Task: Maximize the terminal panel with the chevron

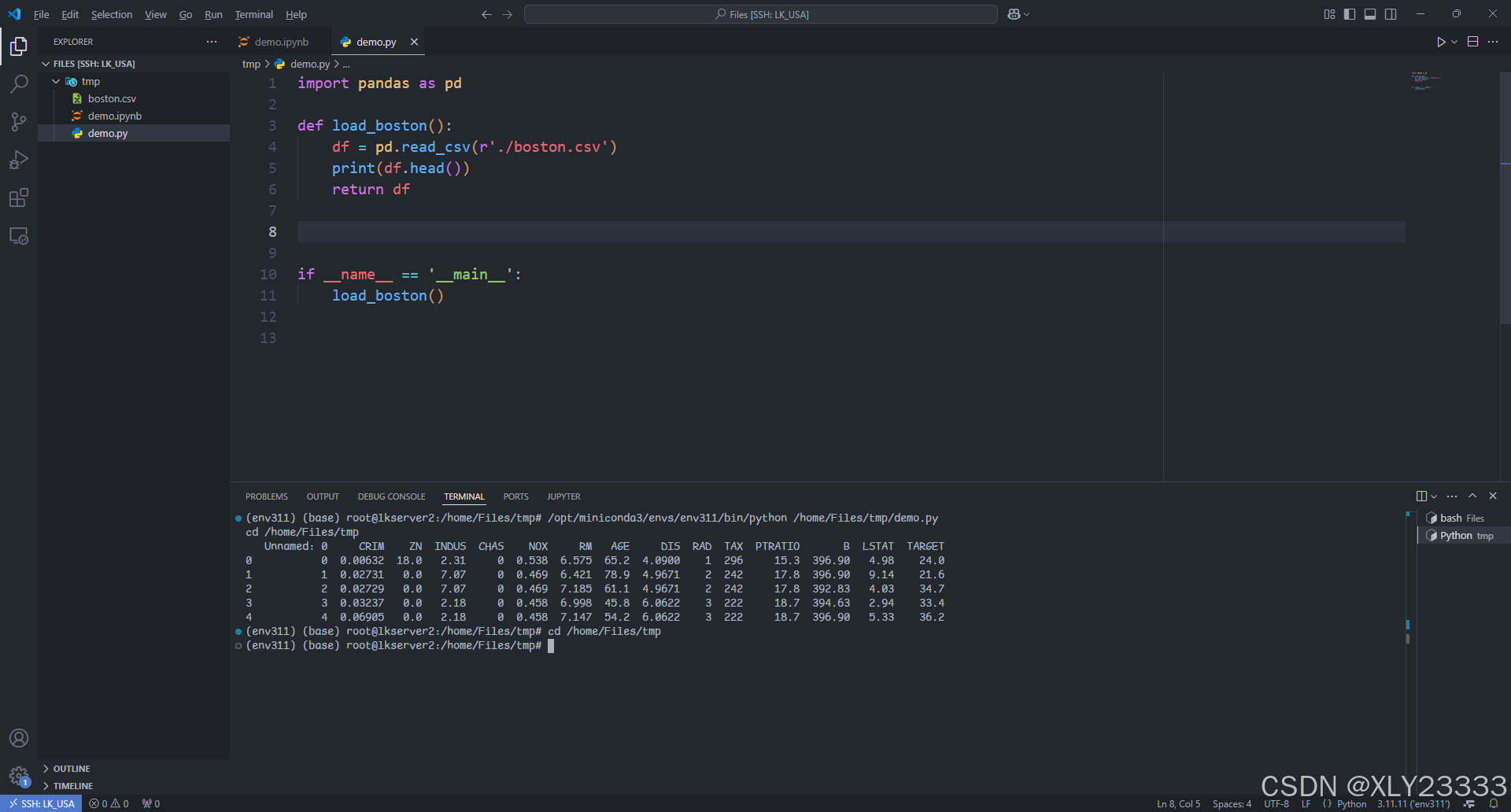Action: tap(1472, 496)
